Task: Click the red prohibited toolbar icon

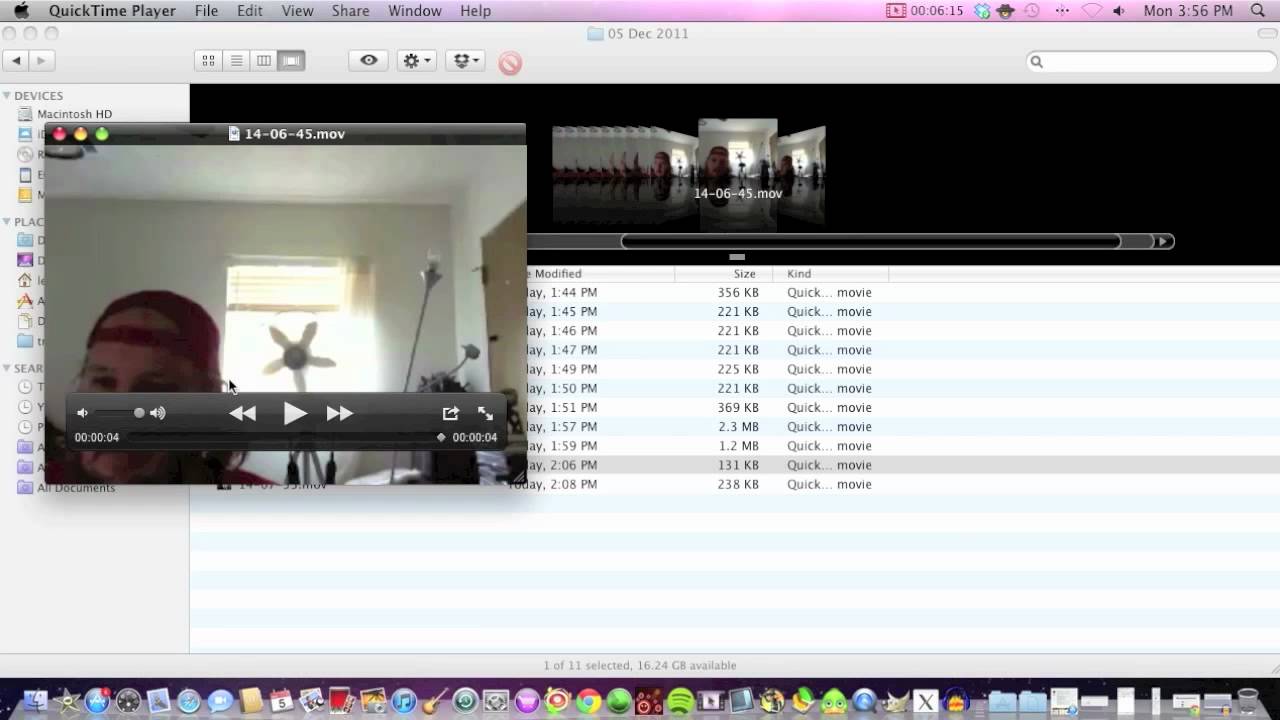Action: (x=510, y=63)
